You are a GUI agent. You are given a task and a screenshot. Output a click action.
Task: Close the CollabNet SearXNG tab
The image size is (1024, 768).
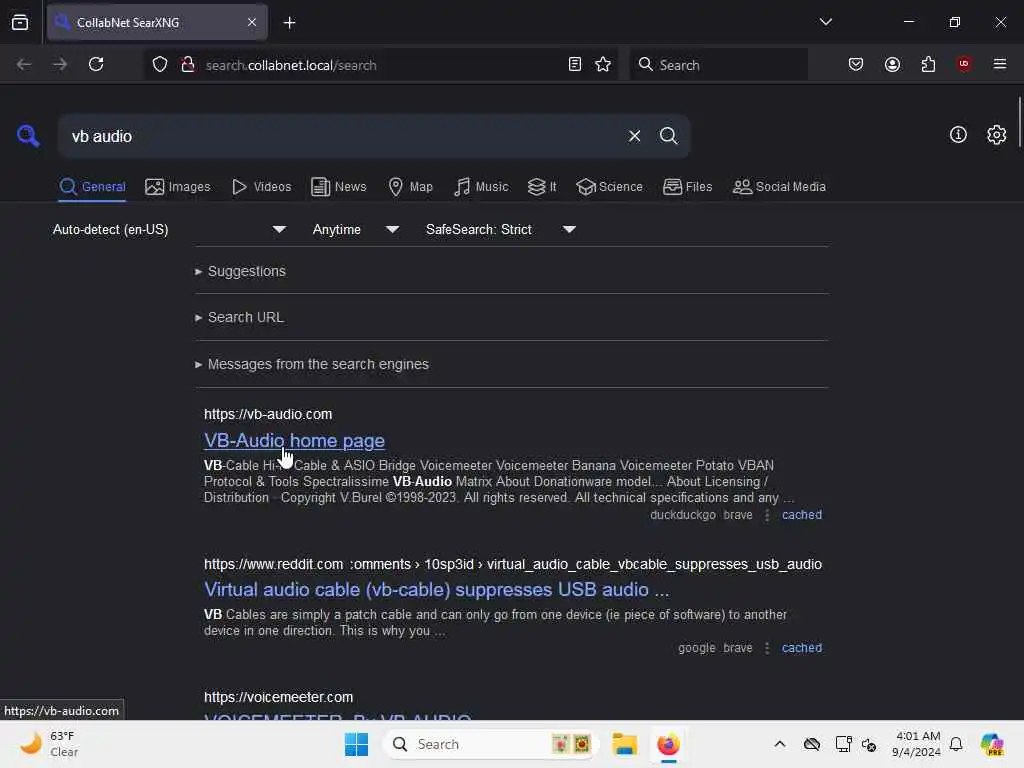coord(252,22)
